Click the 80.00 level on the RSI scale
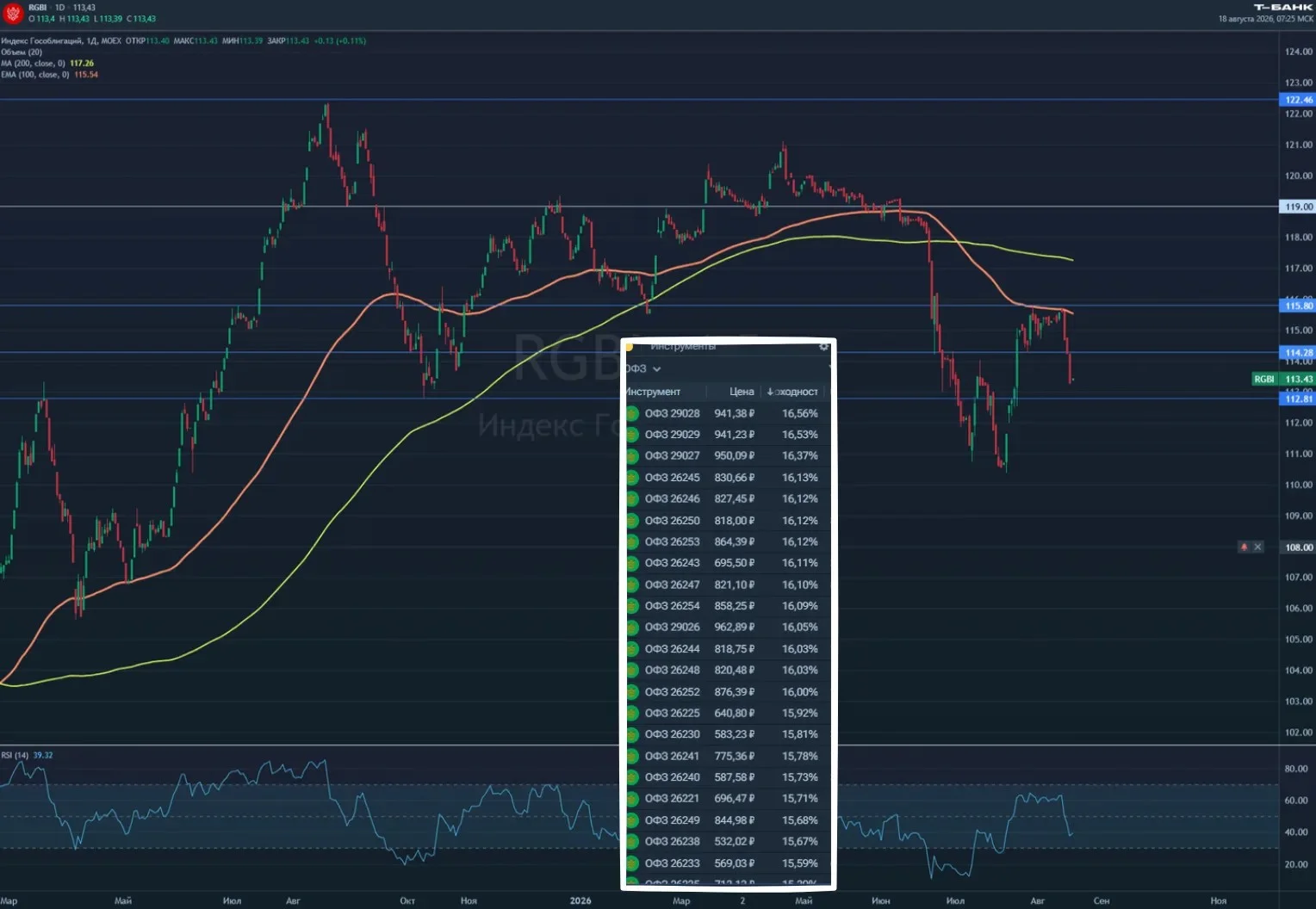1316x909 pixels. tap(1296, 770)
